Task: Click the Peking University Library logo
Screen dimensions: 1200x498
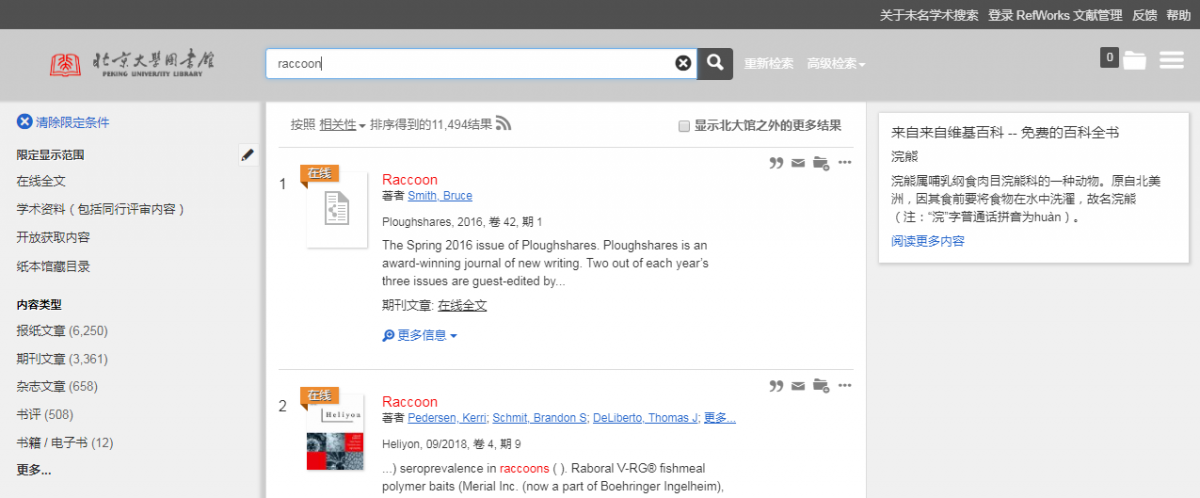Action: point(133,63)
